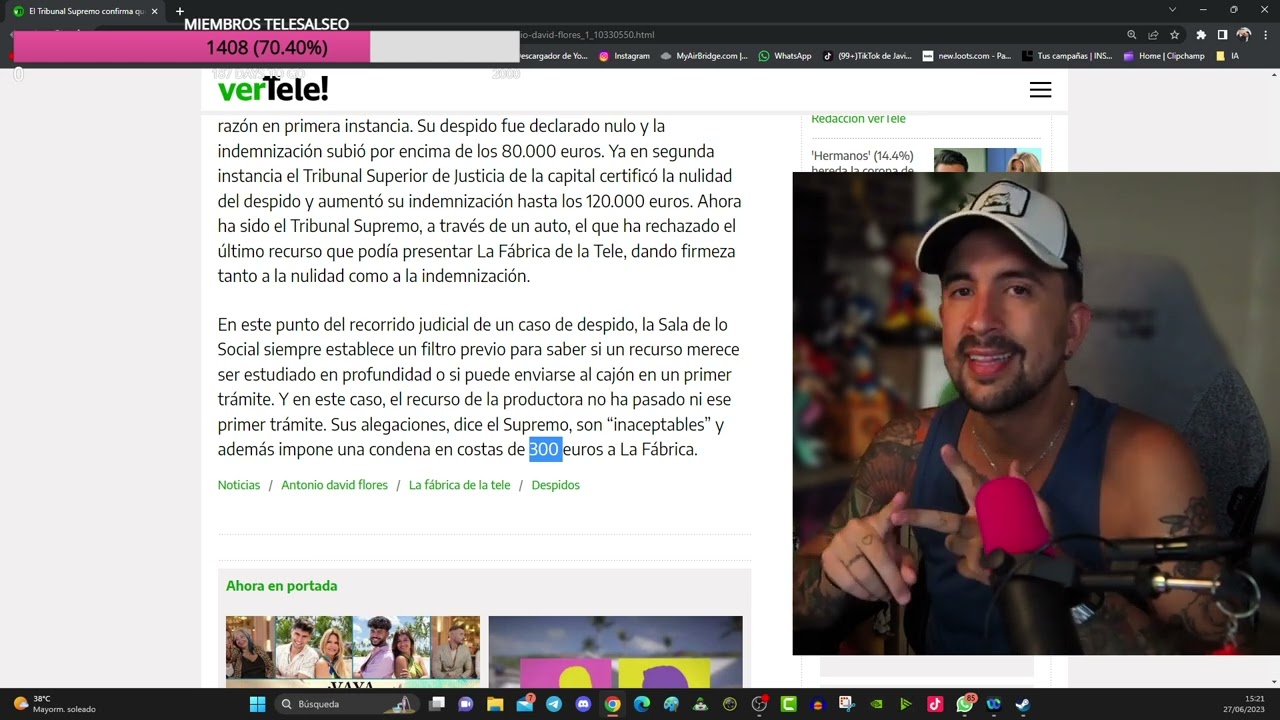The width and height of the screenshot is (1280, 720).
Task: Open the Windows Start menu
Action: coord(257,704)
